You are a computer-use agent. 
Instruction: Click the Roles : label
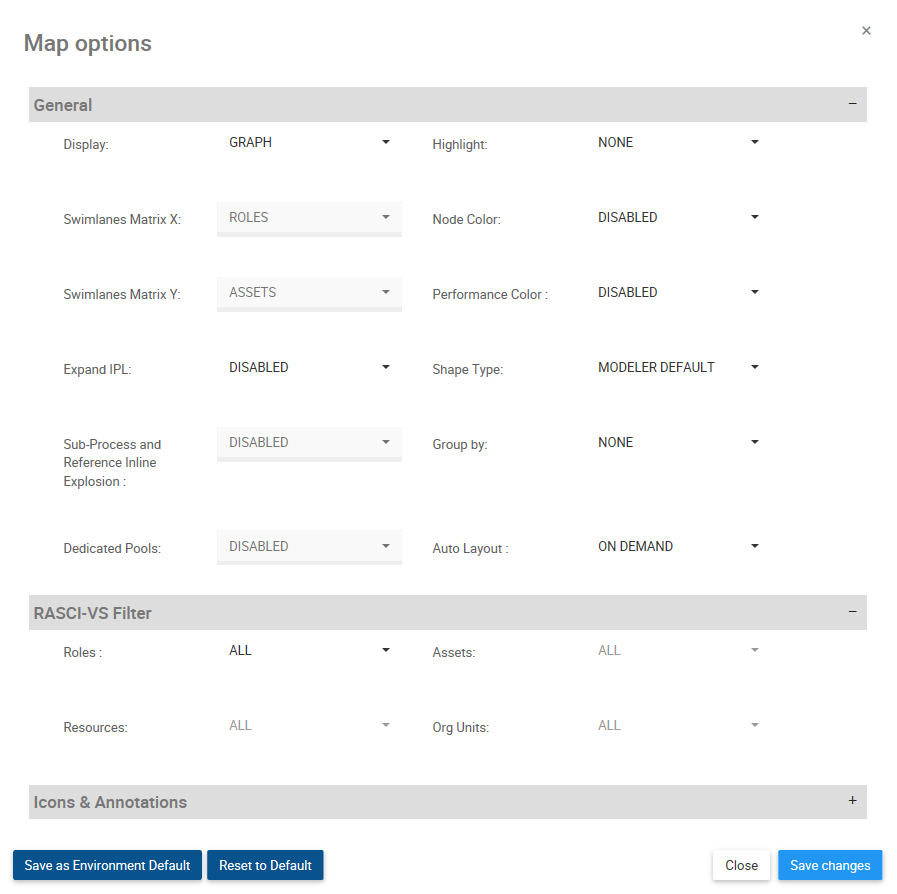pyautogui.click(x=83, y=653)
